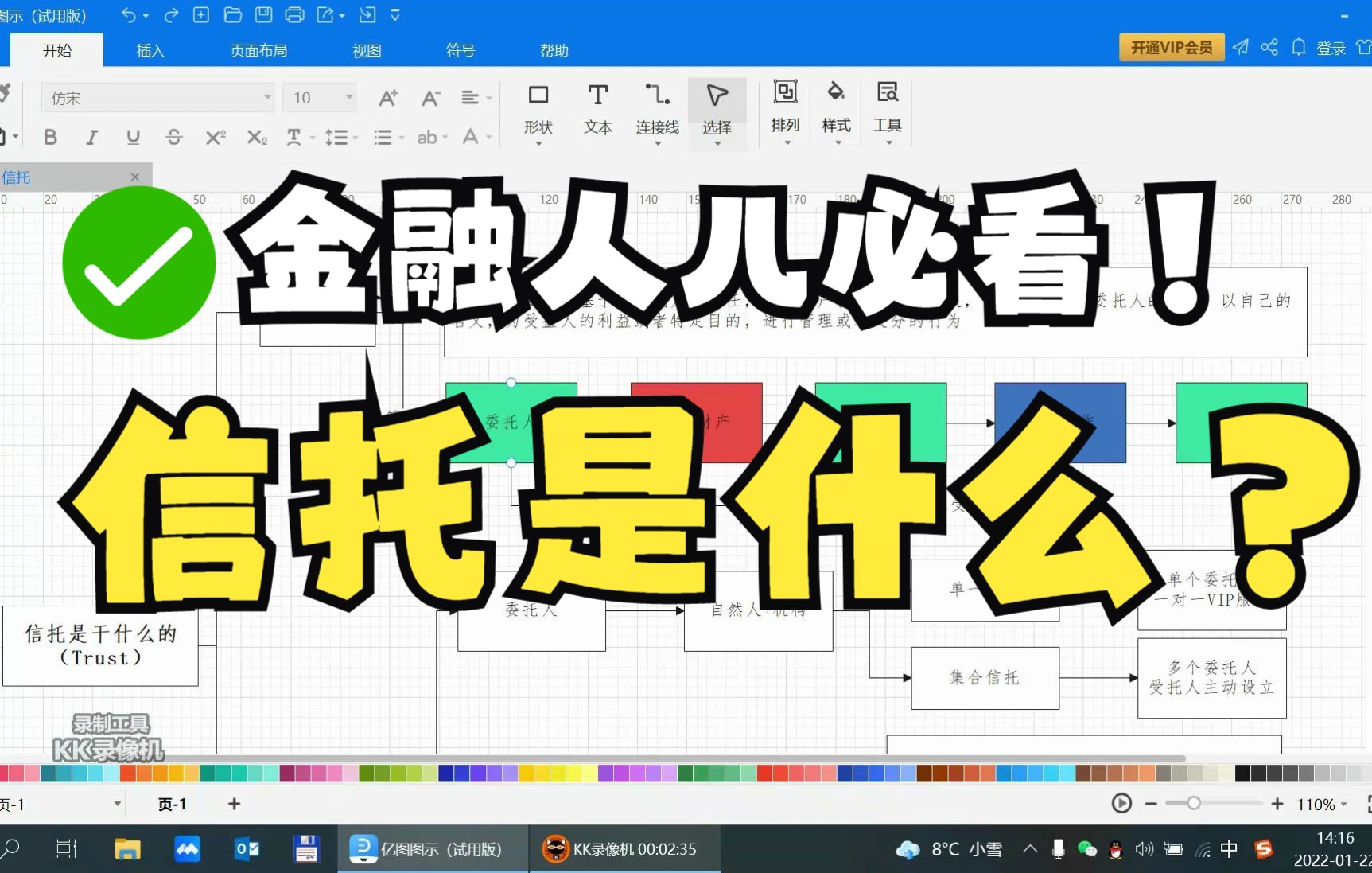Toggle bold formatting

pyautogui.click(x=50, y=137)
